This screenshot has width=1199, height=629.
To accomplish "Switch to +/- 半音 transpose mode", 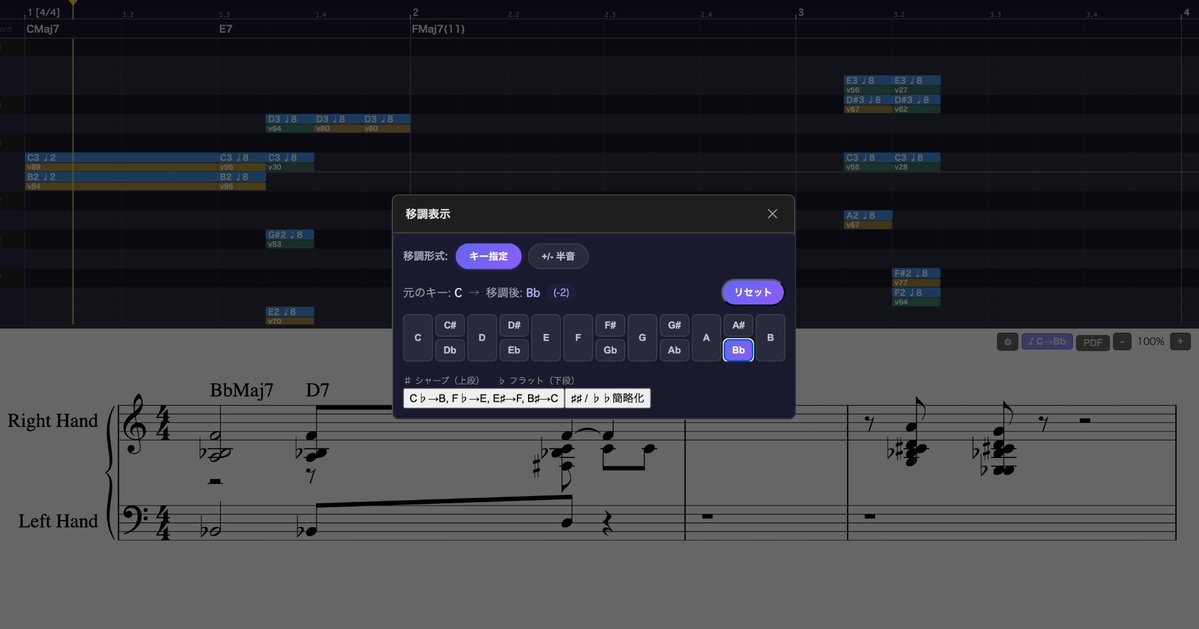I will 558,256.
